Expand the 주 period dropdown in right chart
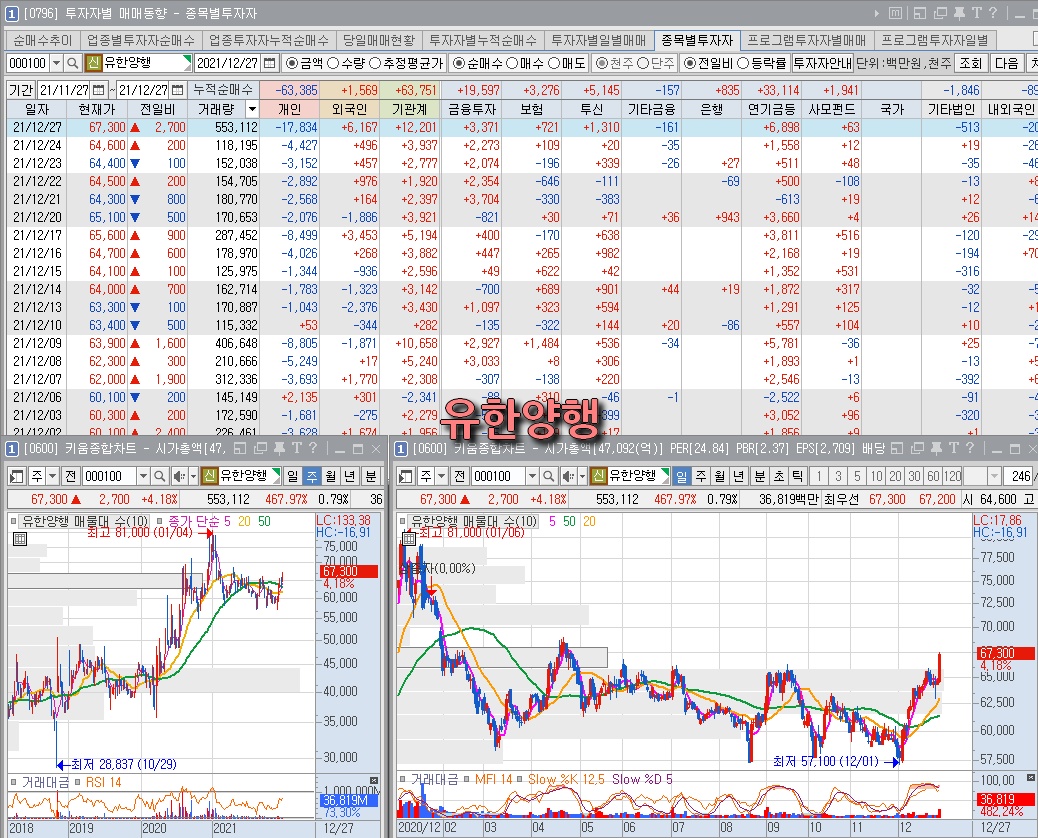The height and width of the screenshot is (838, 1038). point(442,476)
